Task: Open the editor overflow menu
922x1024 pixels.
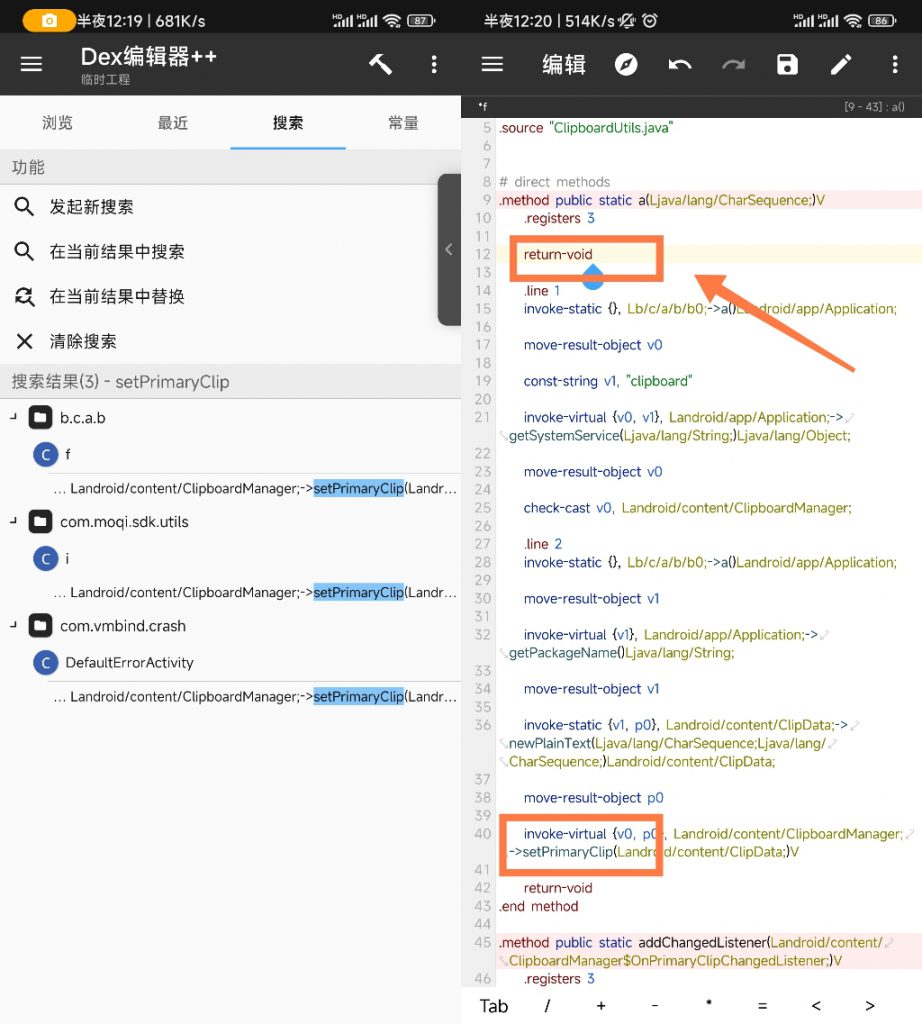Action: click(894, 63)
